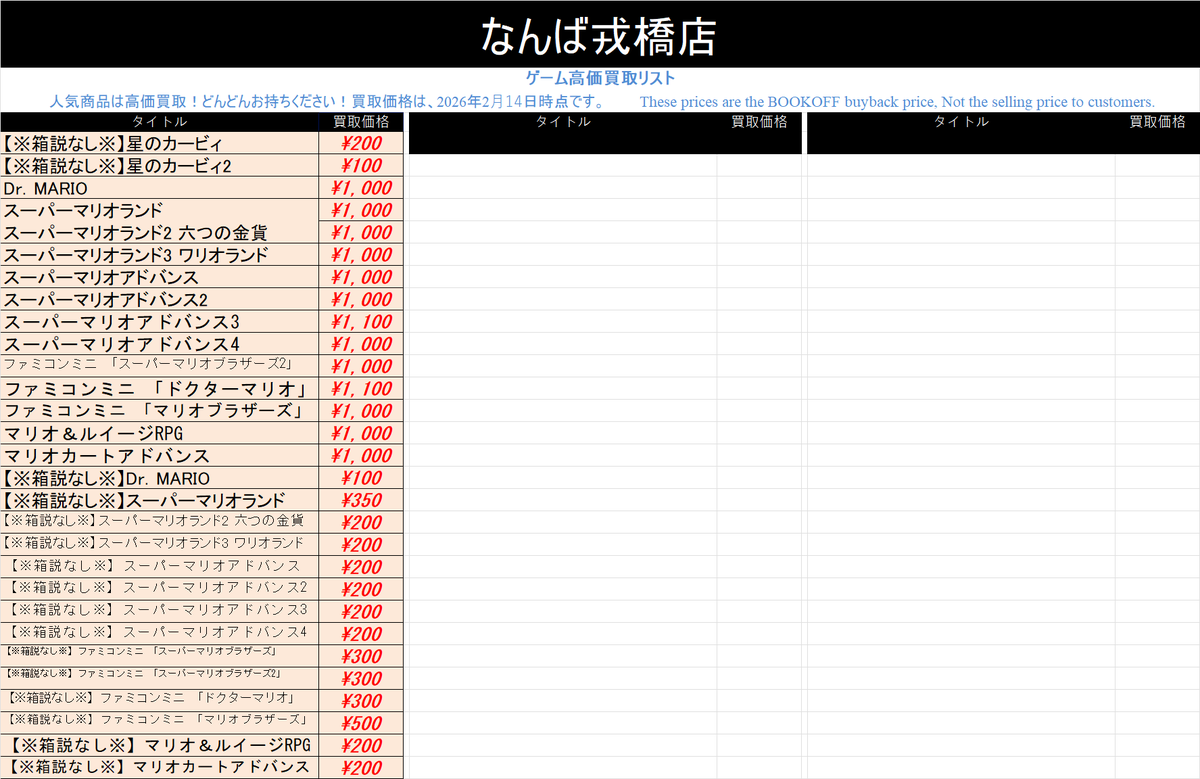Click ¥100 price beside 【※箱説なし※】Dr. MARIO
Screen dimensions: 1200x779
click(361, 478)
